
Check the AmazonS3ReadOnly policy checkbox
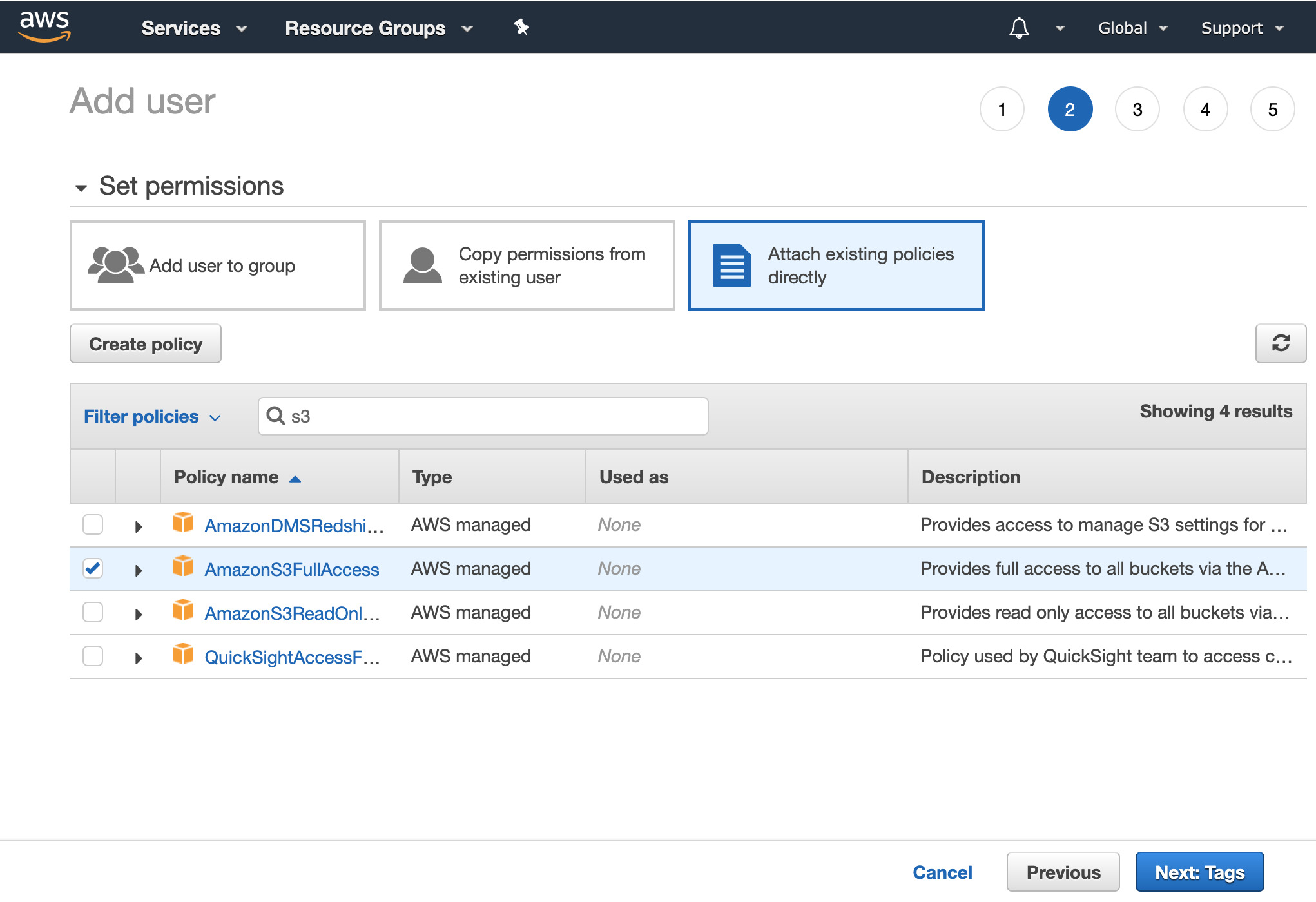(x=93, y=612)
